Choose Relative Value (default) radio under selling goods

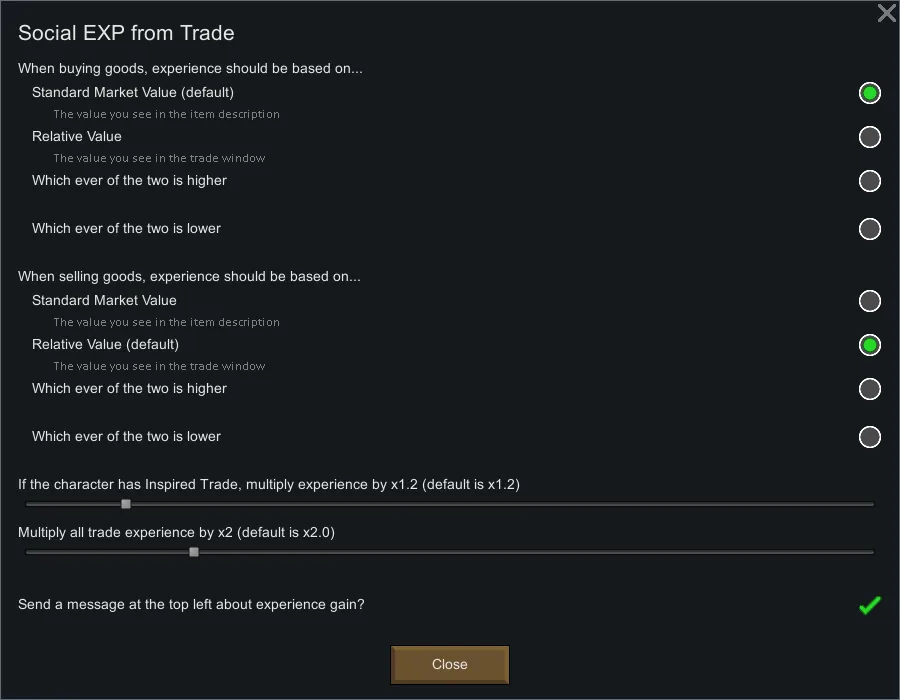pos(869,345)
